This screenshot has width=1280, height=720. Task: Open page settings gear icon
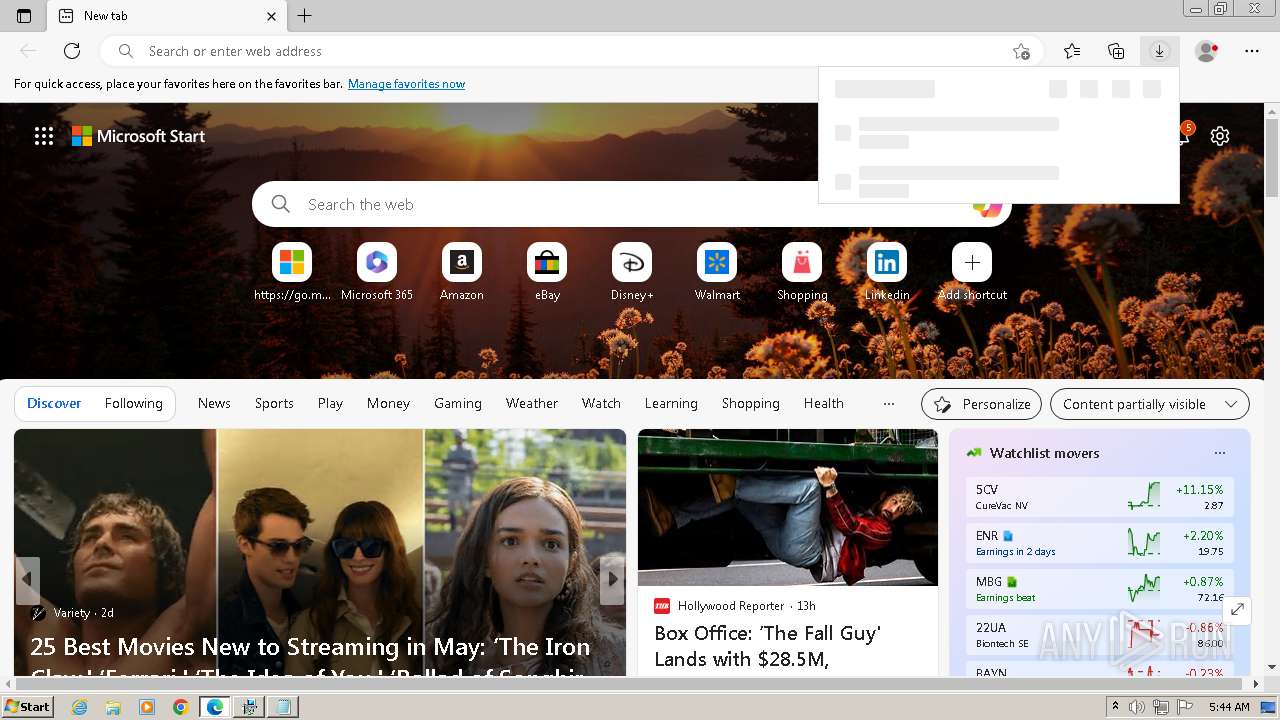click(1220, 136)
